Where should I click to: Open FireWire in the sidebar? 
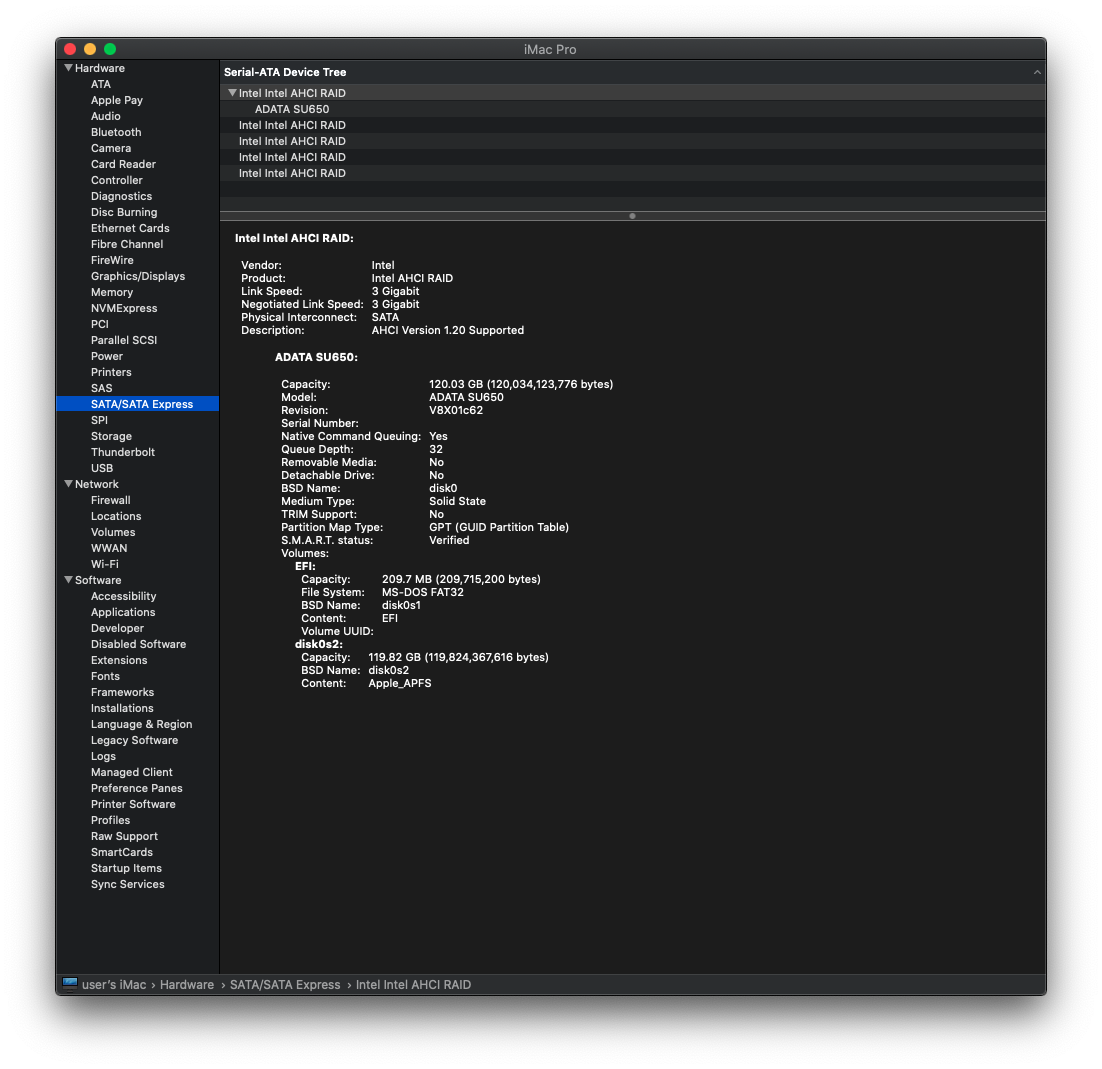pyautogui.click(x=112, y=260)
